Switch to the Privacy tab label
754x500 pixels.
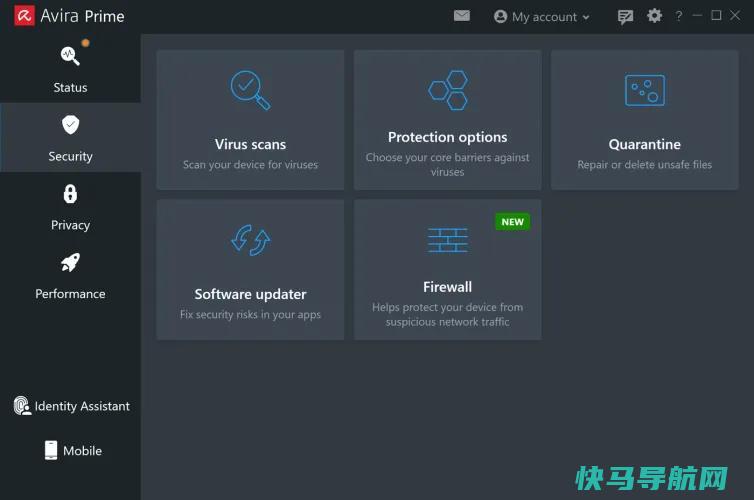coord(70,225)
